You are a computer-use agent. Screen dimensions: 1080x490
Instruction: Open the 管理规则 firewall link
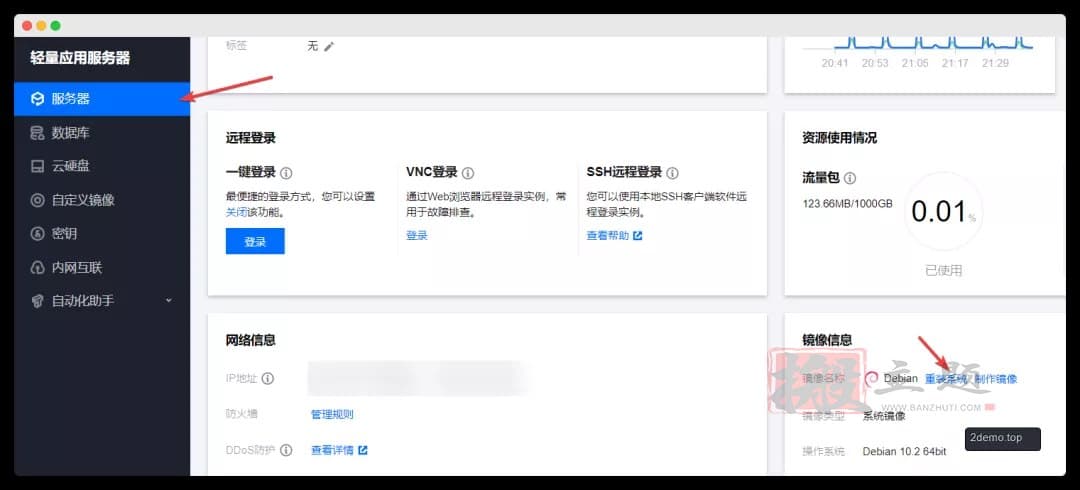(332, 414)
